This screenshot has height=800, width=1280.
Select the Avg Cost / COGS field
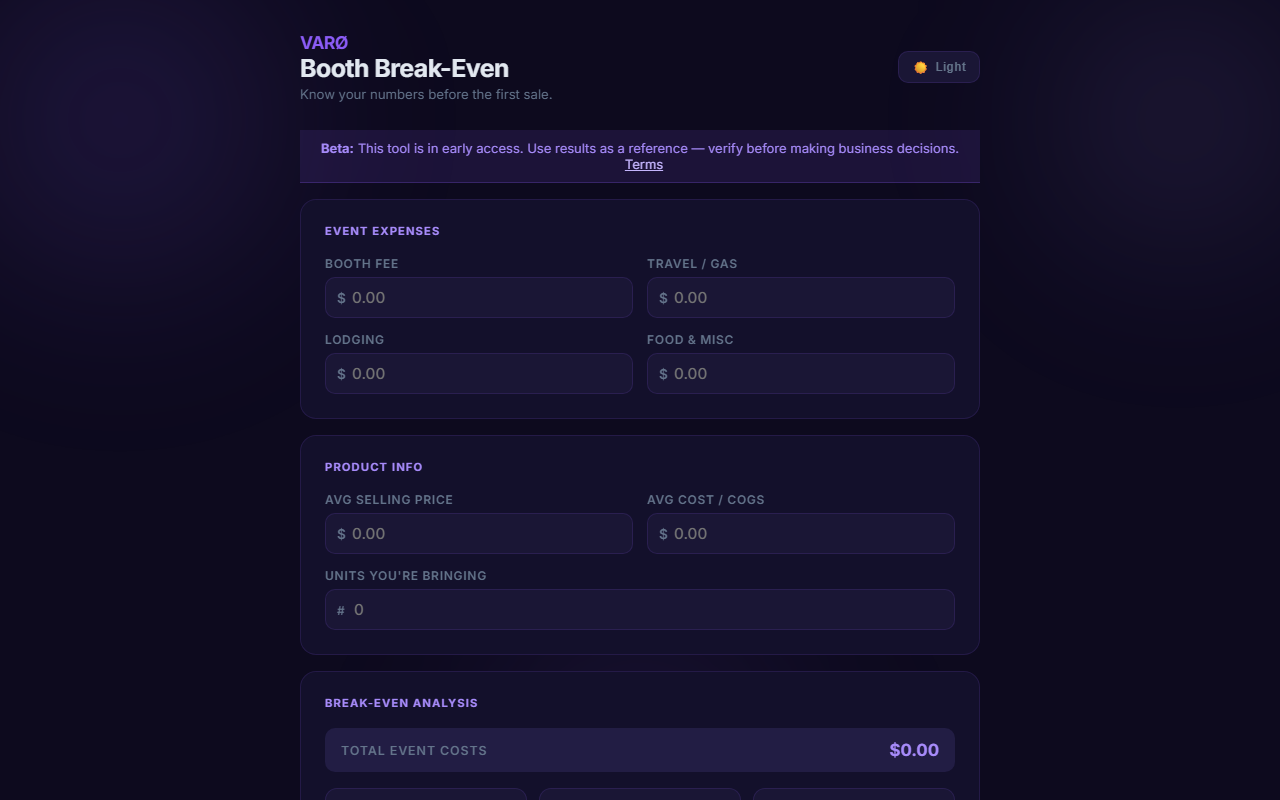pyautogui.click(x=801, y=534)
